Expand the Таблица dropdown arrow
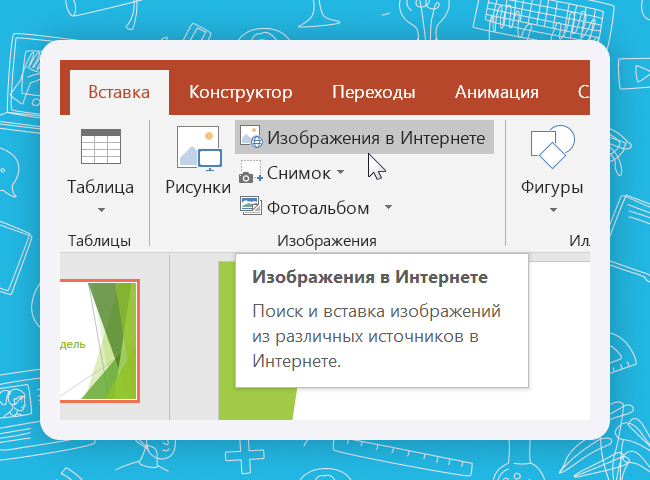The height and width of the screenshot is (480, 650). click(101, 210)
